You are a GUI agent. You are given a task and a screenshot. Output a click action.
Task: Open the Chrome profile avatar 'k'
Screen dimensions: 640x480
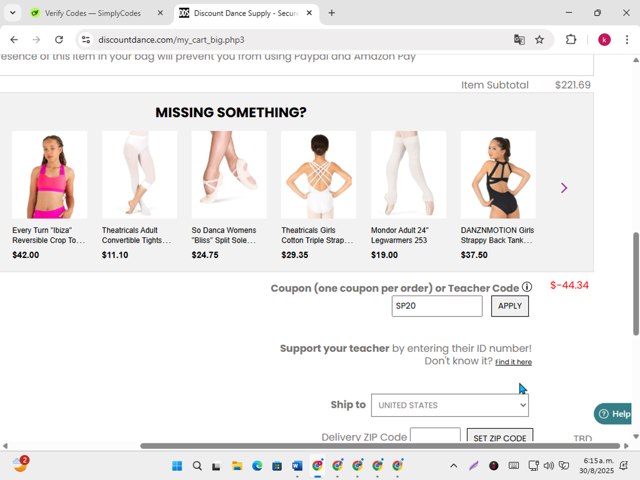[604, 40]
